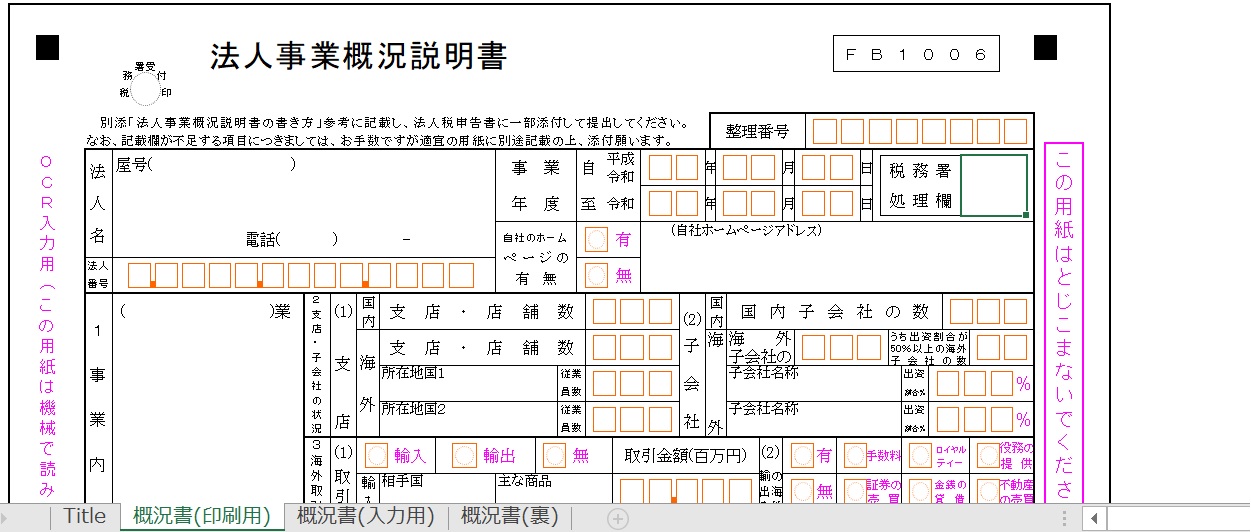This screenshot has height=532, width=1251.
Task: Click the last 整理番号 digit box
Action: pos(1015,131)
